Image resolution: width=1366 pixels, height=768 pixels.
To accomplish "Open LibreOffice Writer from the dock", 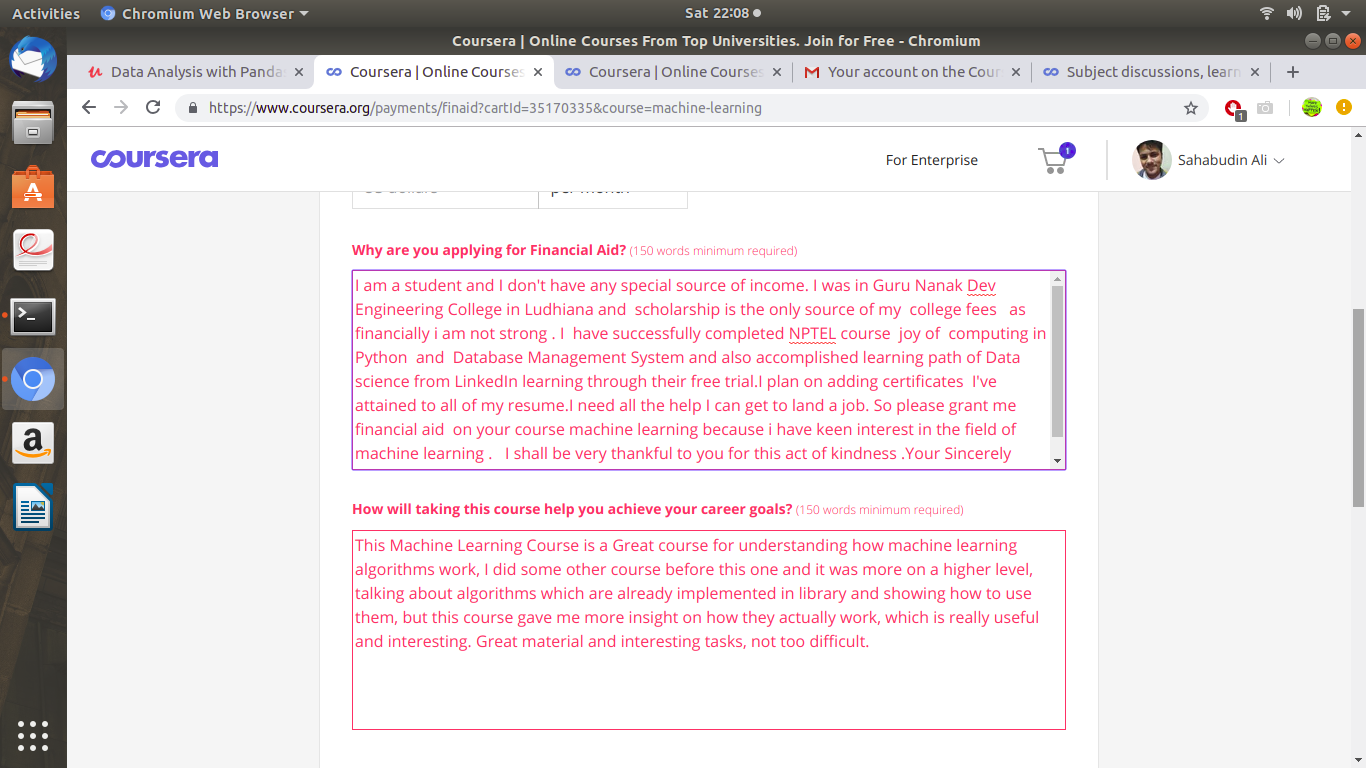I will (x=33, y=507).
